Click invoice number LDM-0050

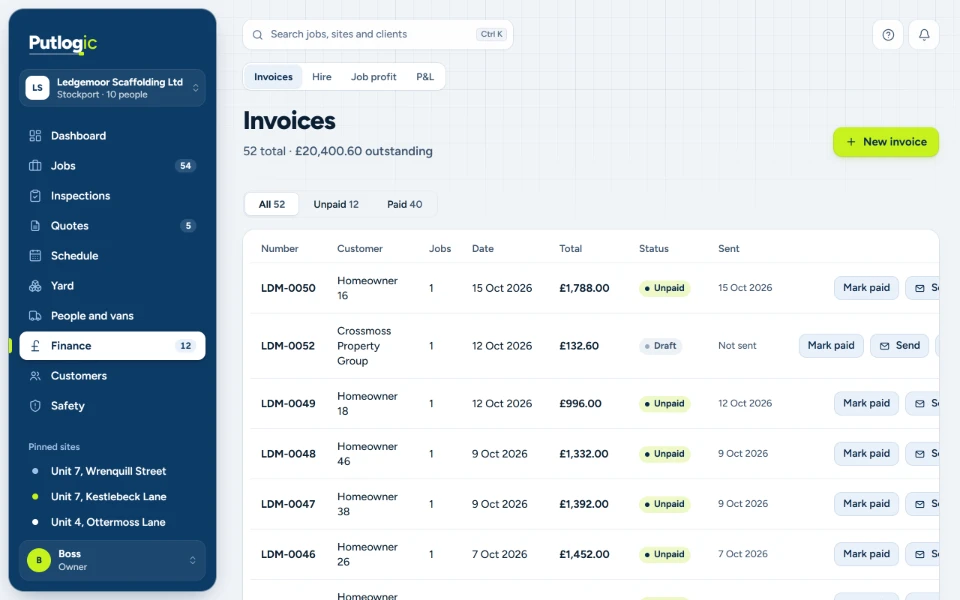point(288,288)
